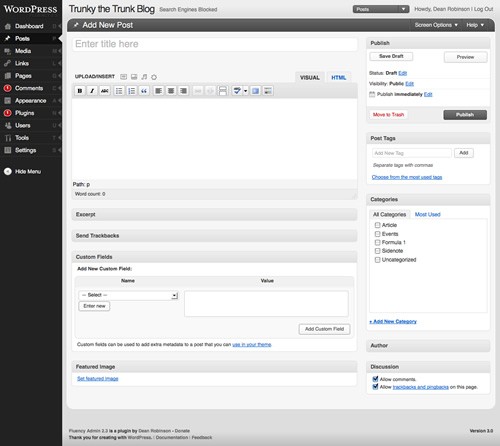Create an unordered bullet list
The image size is (500, 446).
click(119, 91)
